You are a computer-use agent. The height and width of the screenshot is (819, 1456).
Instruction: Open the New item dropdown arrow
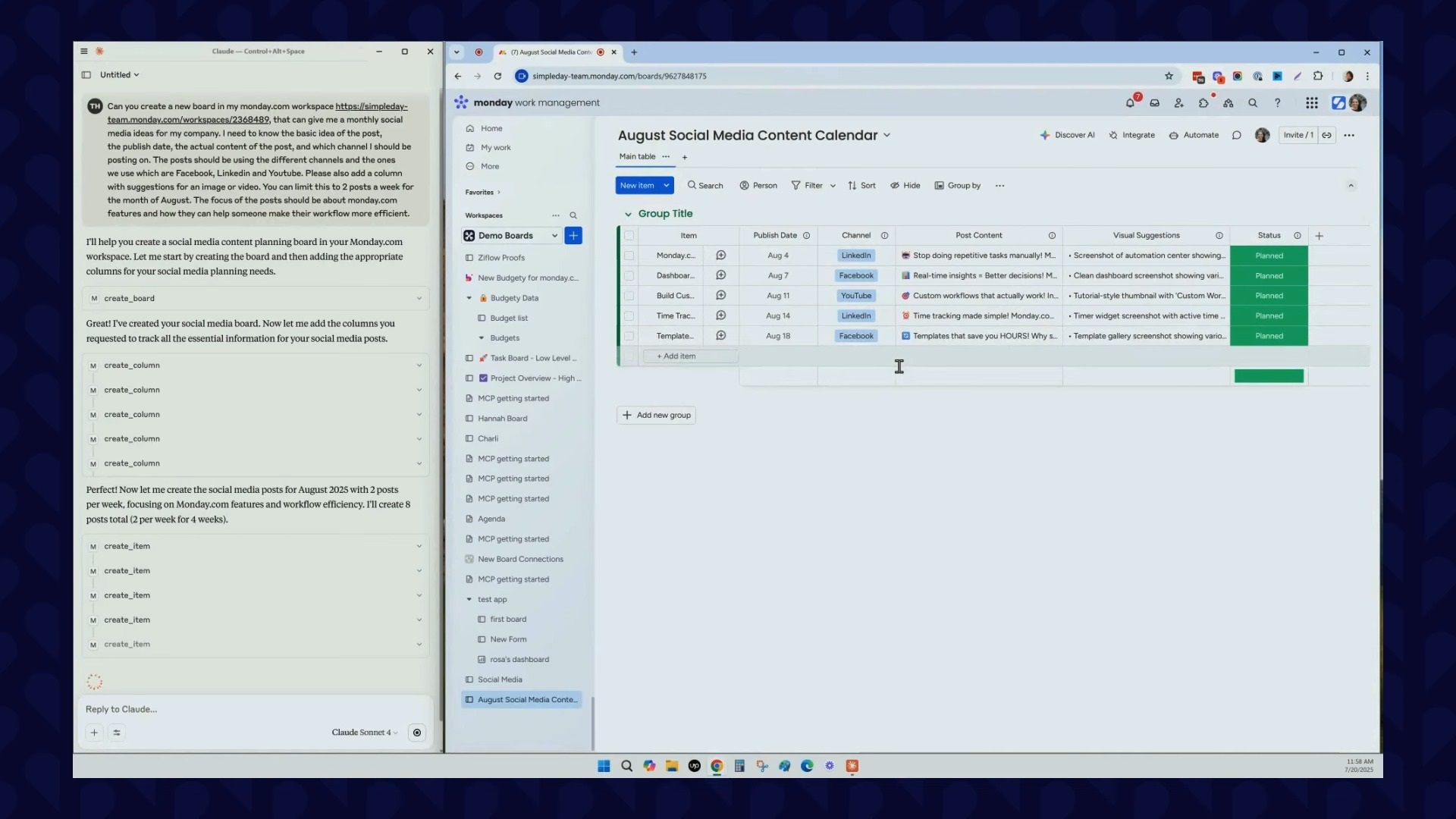667,186
